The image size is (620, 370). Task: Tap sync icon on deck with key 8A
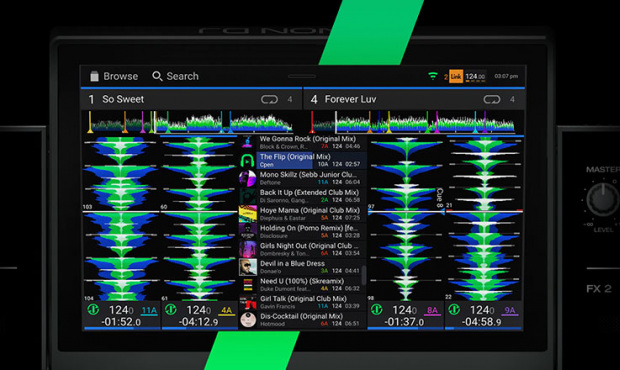(x=376, y=310)
